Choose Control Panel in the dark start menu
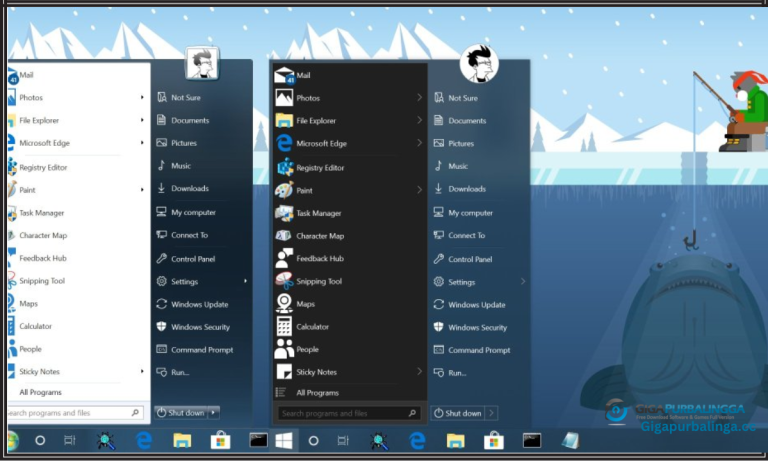Image resolution: width=768 pixels, height=461 pixels. pos(470,259)
